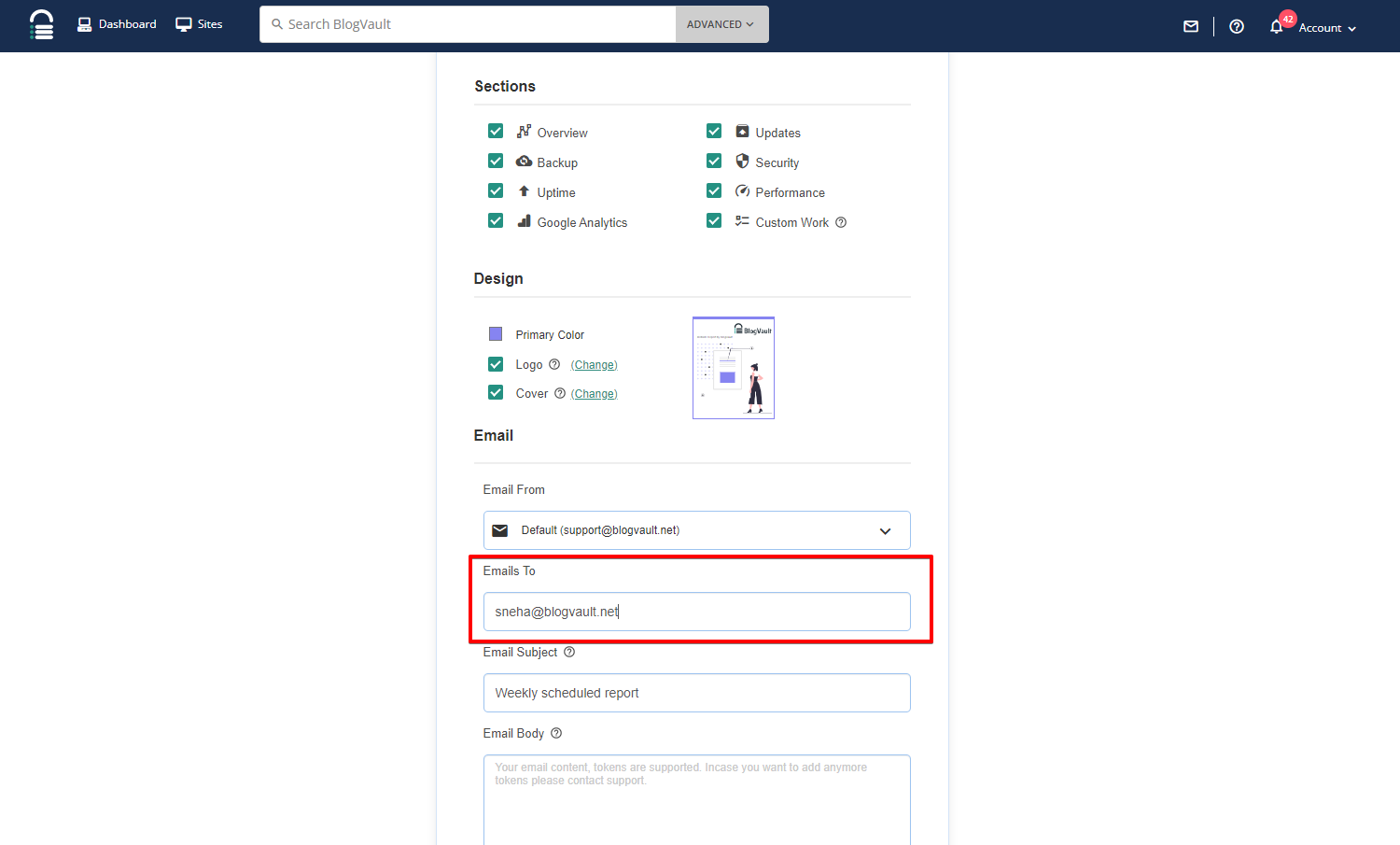This screenshot has height=845, width=1400.
Task: Click the Sites monitor icon
Action: point(184,24)
